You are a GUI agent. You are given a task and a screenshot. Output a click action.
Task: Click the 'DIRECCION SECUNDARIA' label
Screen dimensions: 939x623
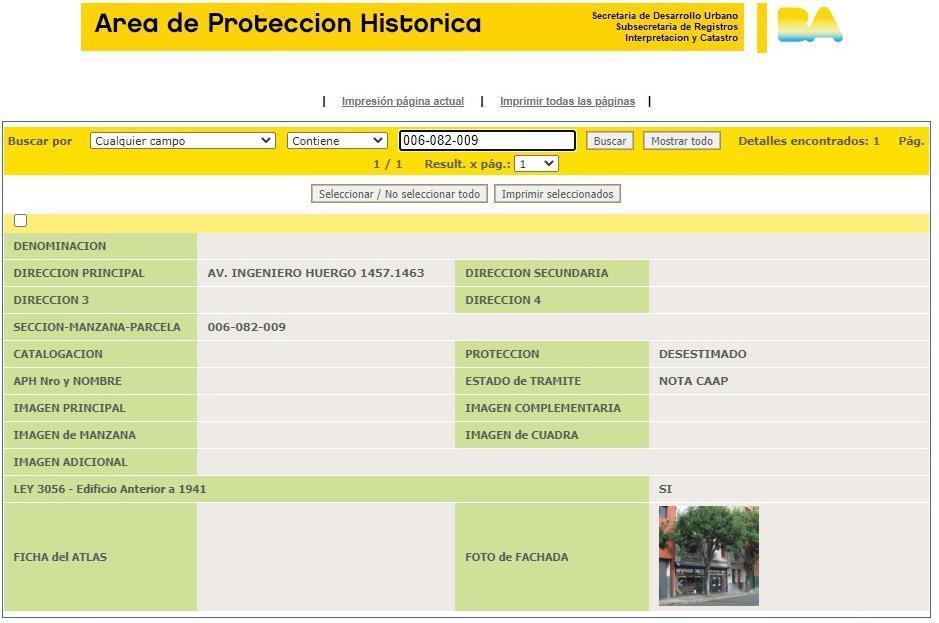(537, 273)
